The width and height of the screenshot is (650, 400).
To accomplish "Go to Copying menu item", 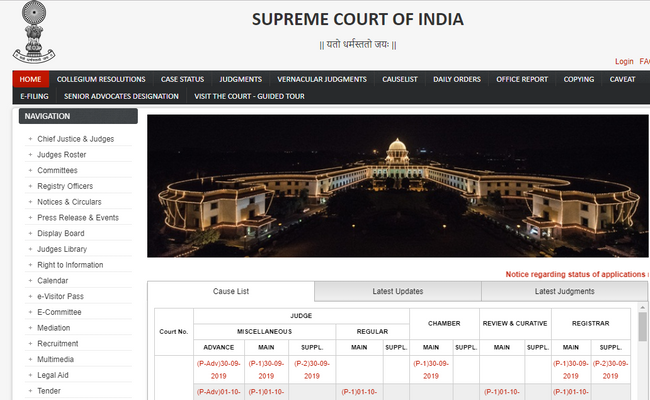I will [x=579, y=79].
